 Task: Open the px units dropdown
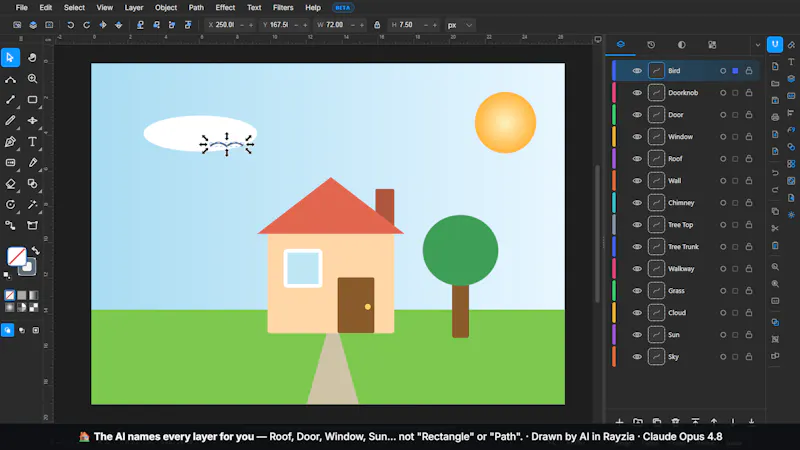(460, 25)
